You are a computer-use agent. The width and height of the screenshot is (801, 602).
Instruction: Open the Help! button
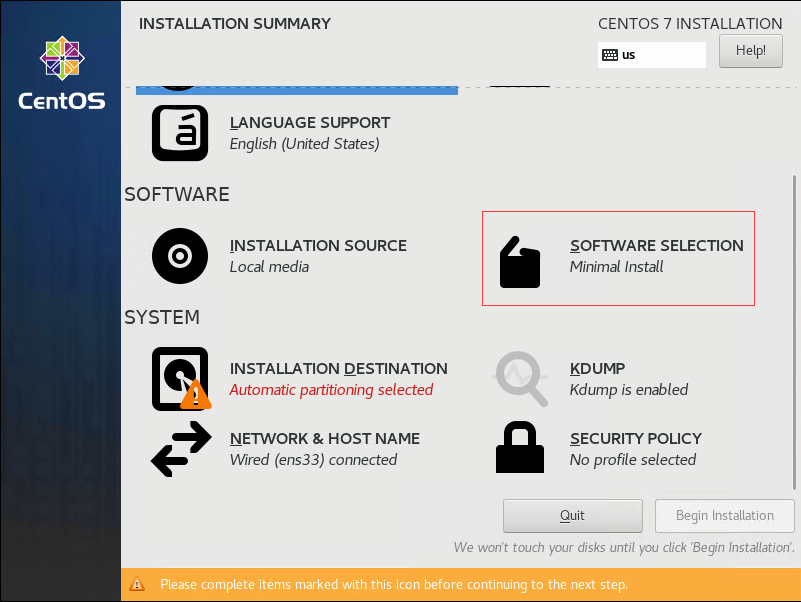(750, 51)
